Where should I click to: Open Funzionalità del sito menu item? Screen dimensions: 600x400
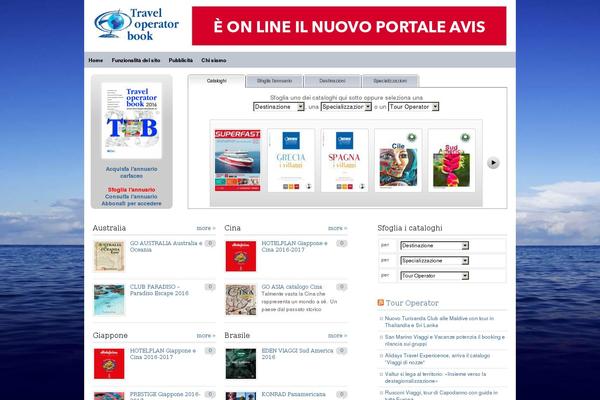click(x=136, y=60)
